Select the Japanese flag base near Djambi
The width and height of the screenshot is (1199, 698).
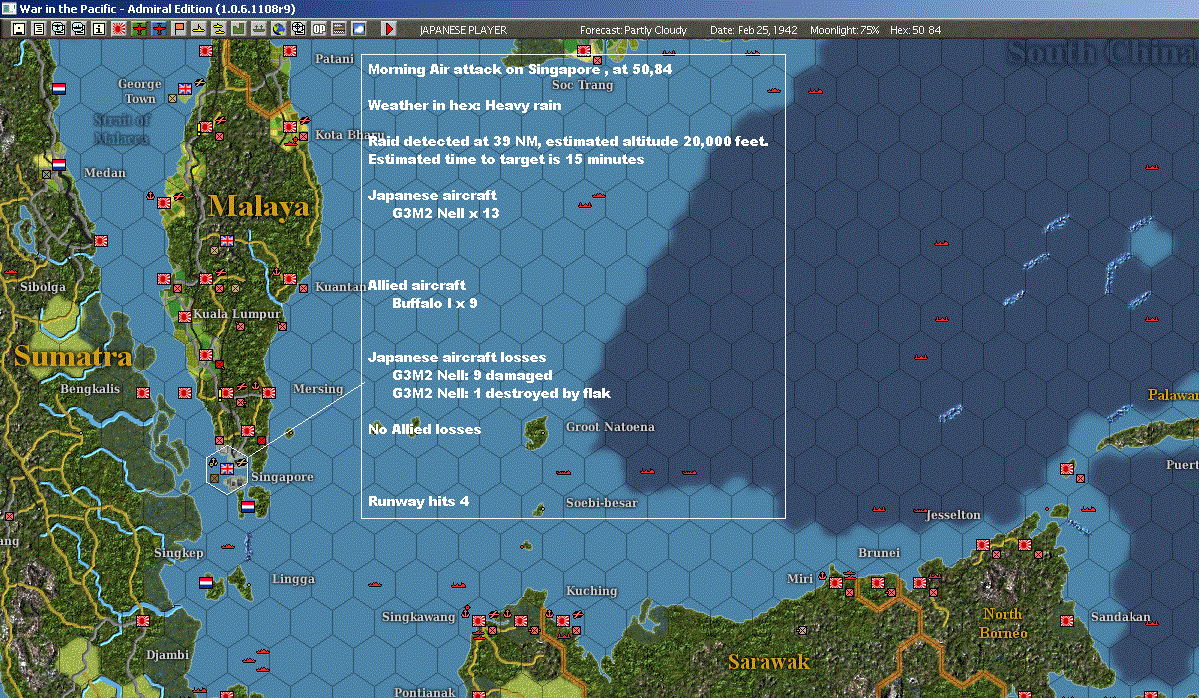coord(142,621)
